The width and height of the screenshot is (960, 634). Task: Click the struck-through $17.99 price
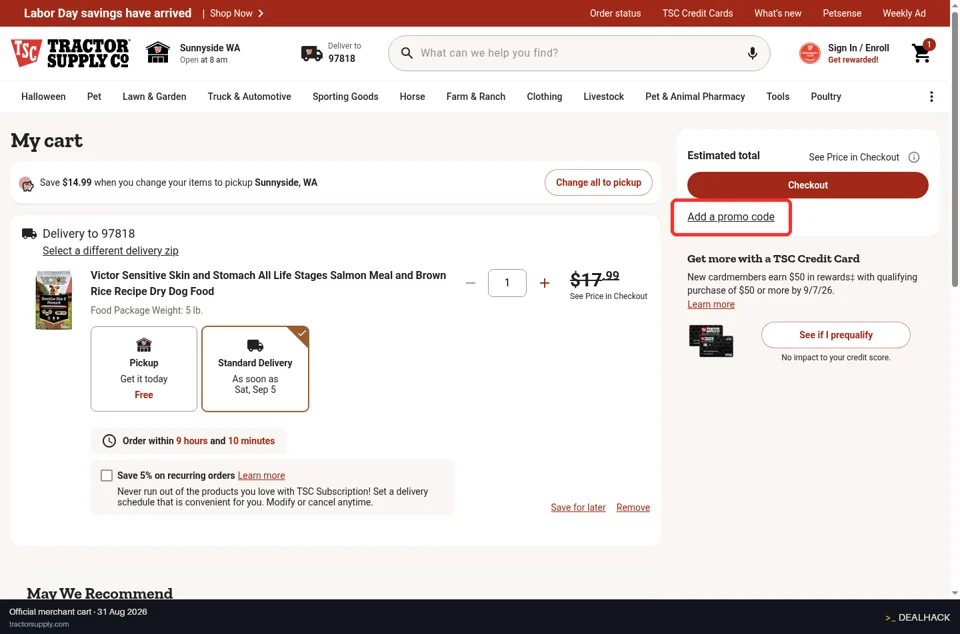tap(594, 279)
